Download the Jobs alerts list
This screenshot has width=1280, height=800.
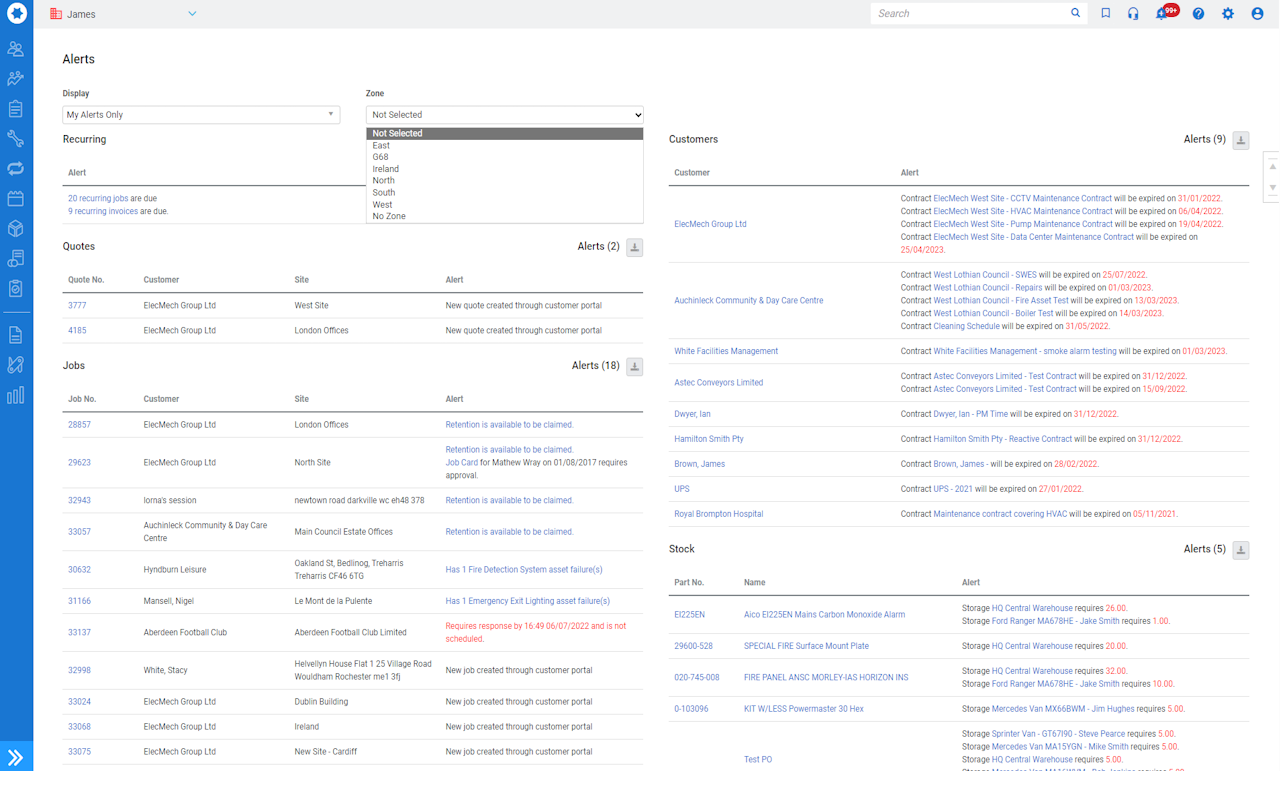pyautogui.click(x=634, y=367)
